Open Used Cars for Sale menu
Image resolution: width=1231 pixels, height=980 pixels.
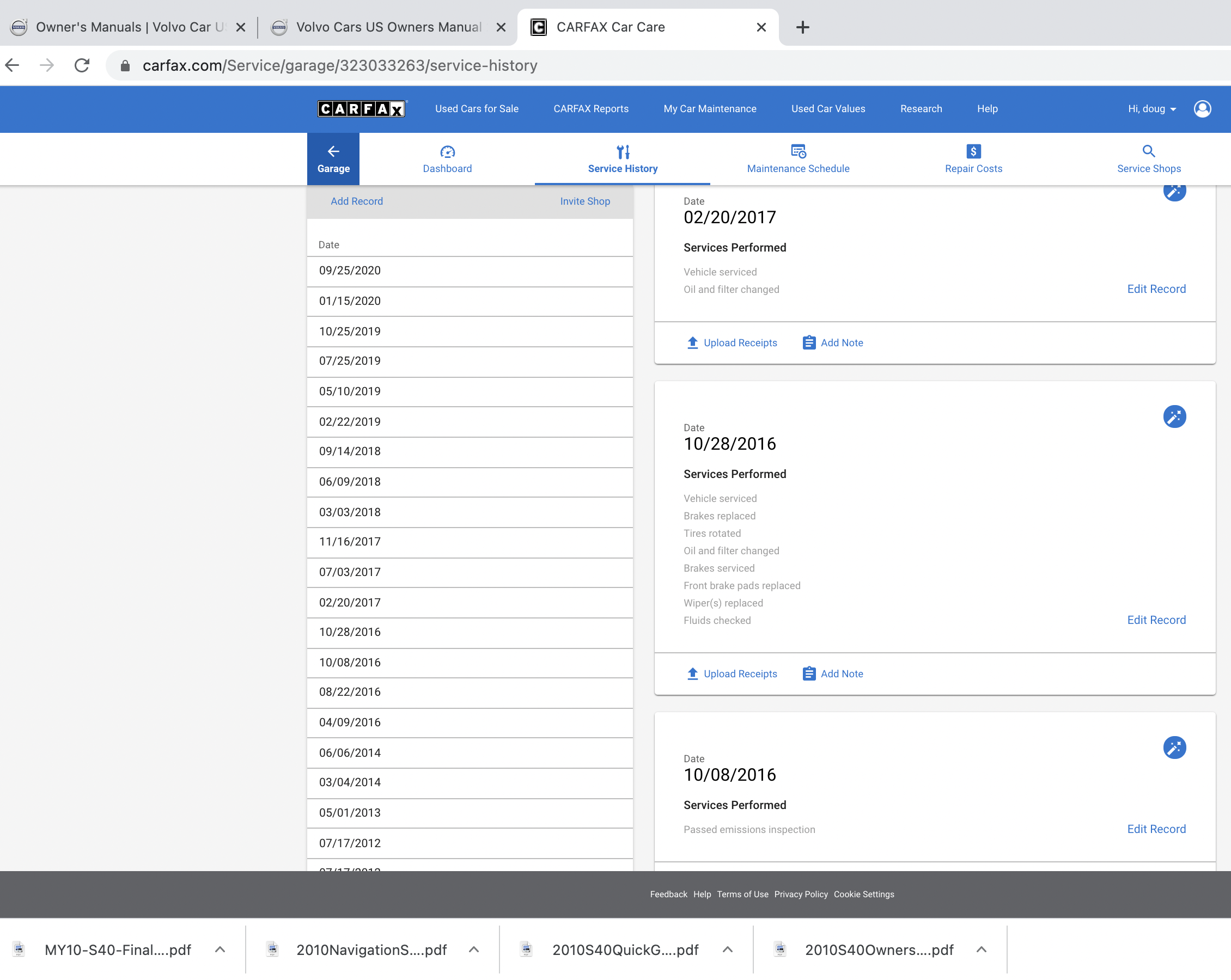click(x=477, y=108)
